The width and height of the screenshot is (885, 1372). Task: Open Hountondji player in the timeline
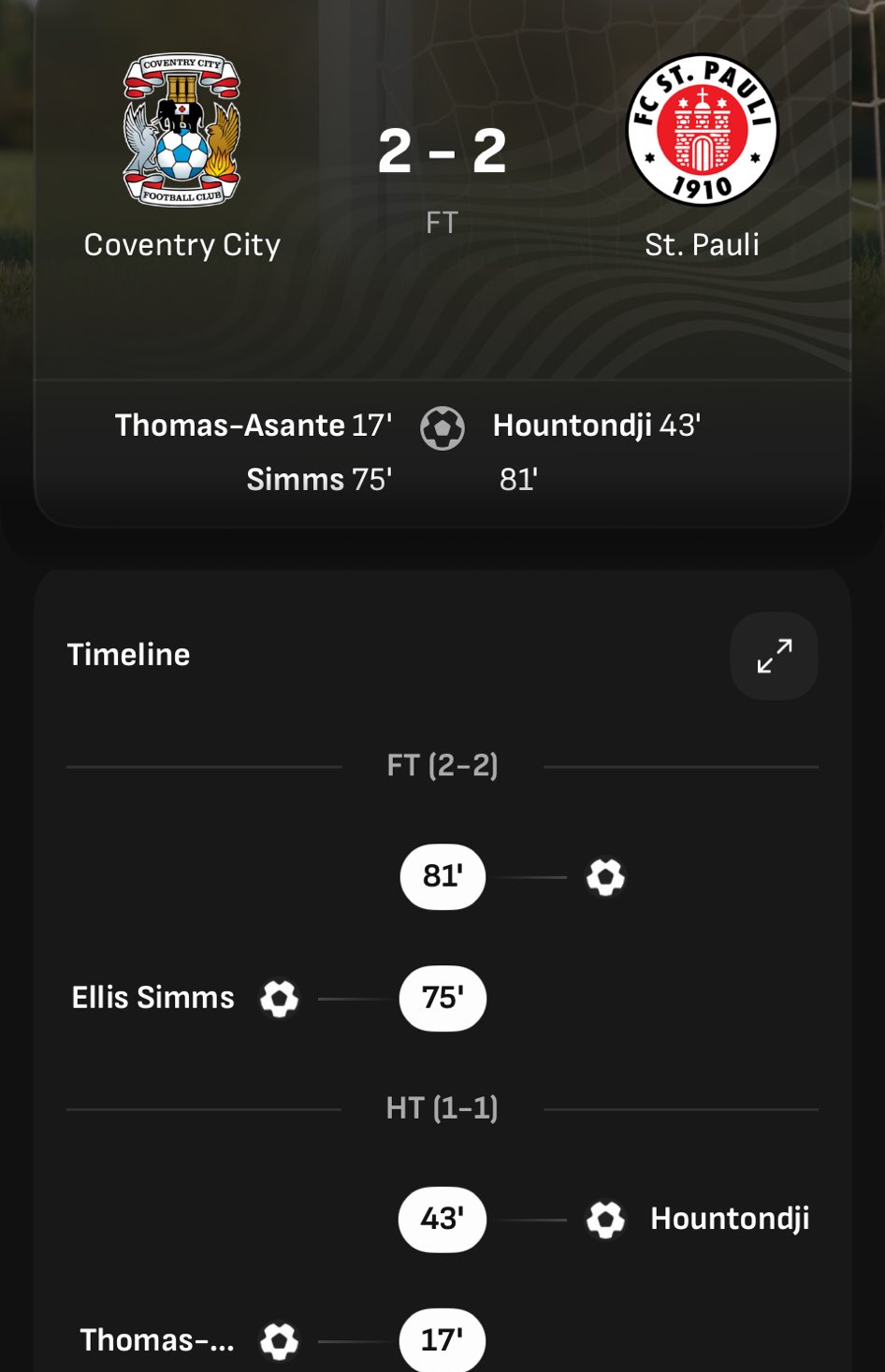[730, 1219]
